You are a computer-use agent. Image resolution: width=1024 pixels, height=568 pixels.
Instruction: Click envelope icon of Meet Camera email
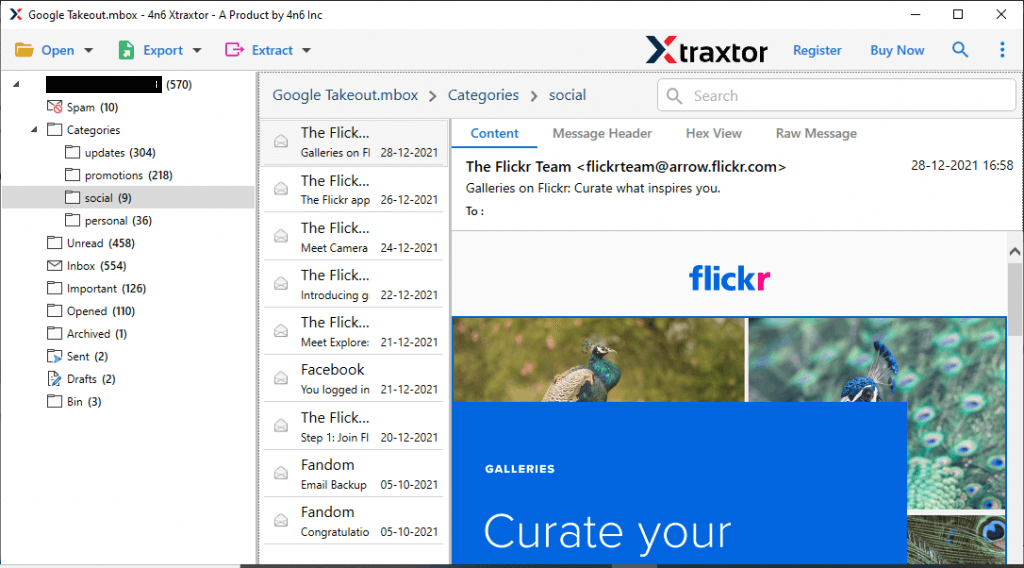point(281,236)
